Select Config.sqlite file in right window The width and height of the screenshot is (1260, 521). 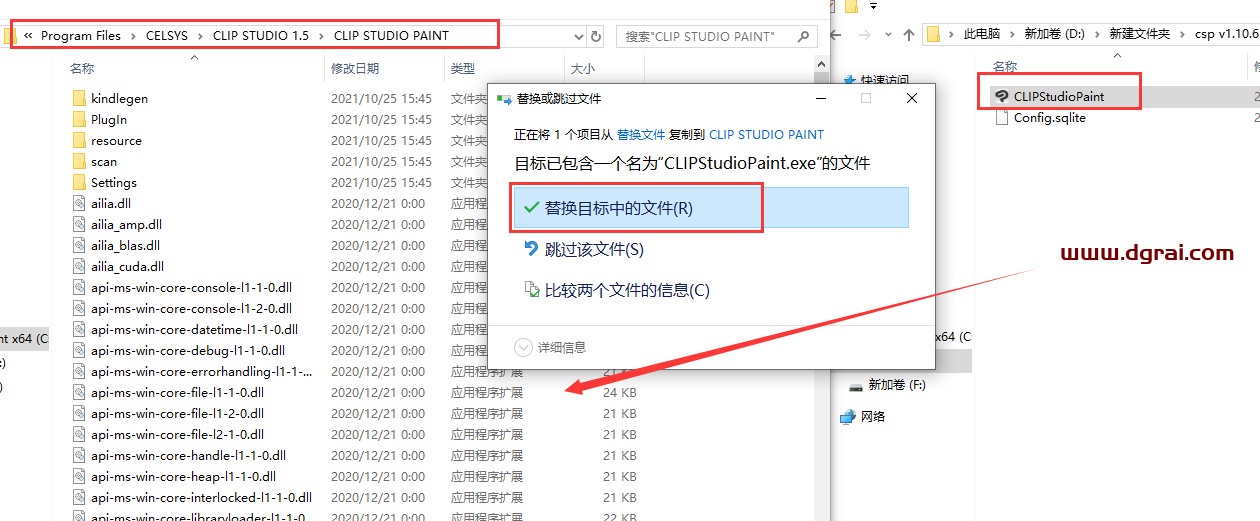pos(1049,118)
